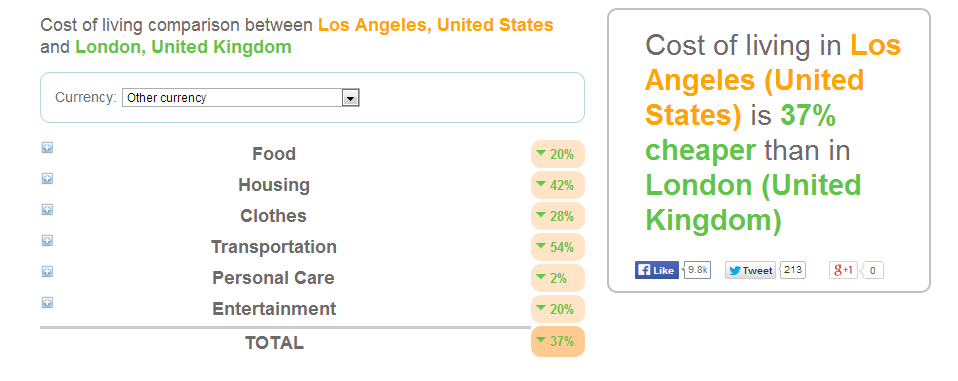Select the Other currency combo box field
958x381 pixels.
[x=241, y=98]
